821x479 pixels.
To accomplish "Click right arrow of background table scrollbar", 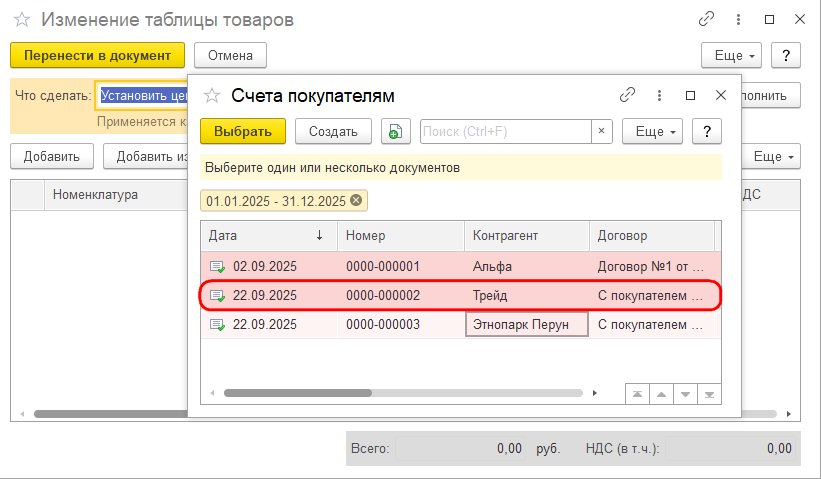I will click(x=789, y=414).
